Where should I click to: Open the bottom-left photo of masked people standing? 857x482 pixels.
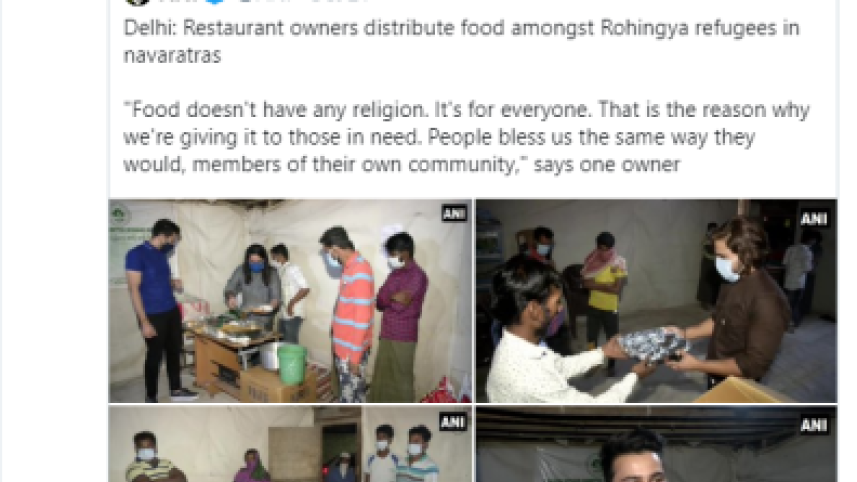(x=290, y=444)
